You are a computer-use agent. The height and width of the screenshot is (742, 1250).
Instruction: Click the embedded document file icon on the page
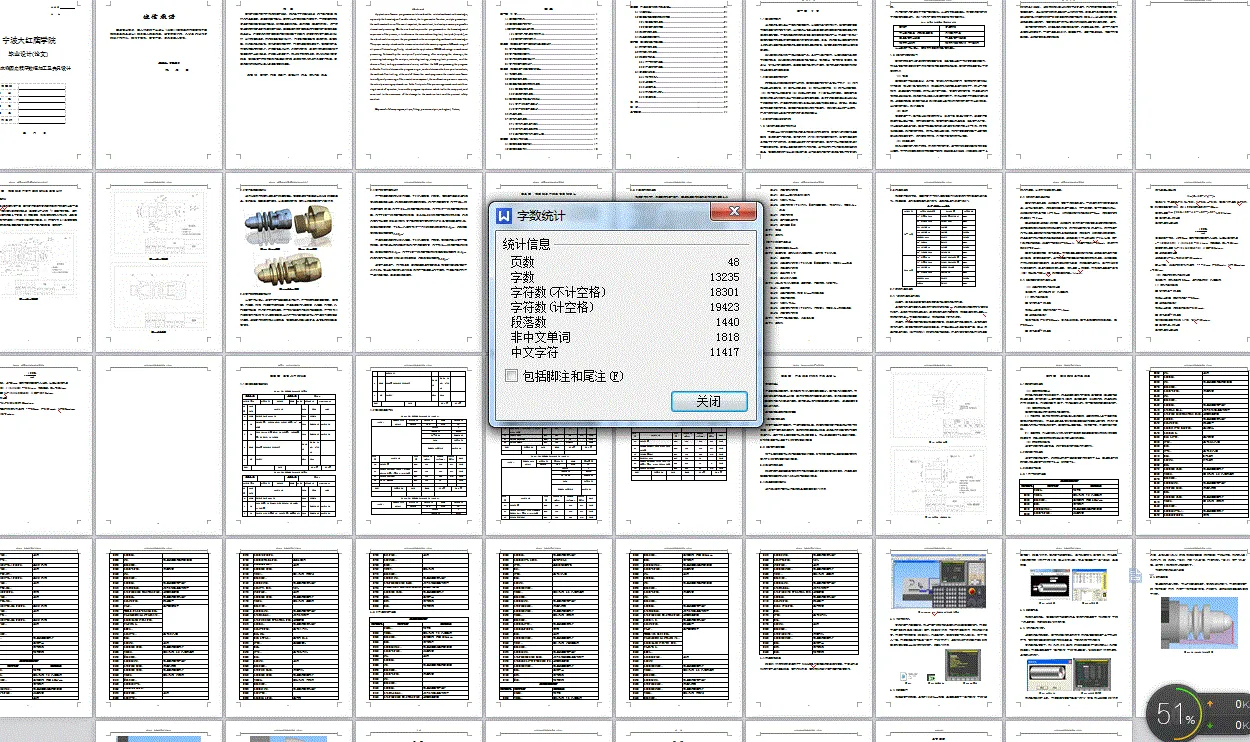coord(1135,576)
